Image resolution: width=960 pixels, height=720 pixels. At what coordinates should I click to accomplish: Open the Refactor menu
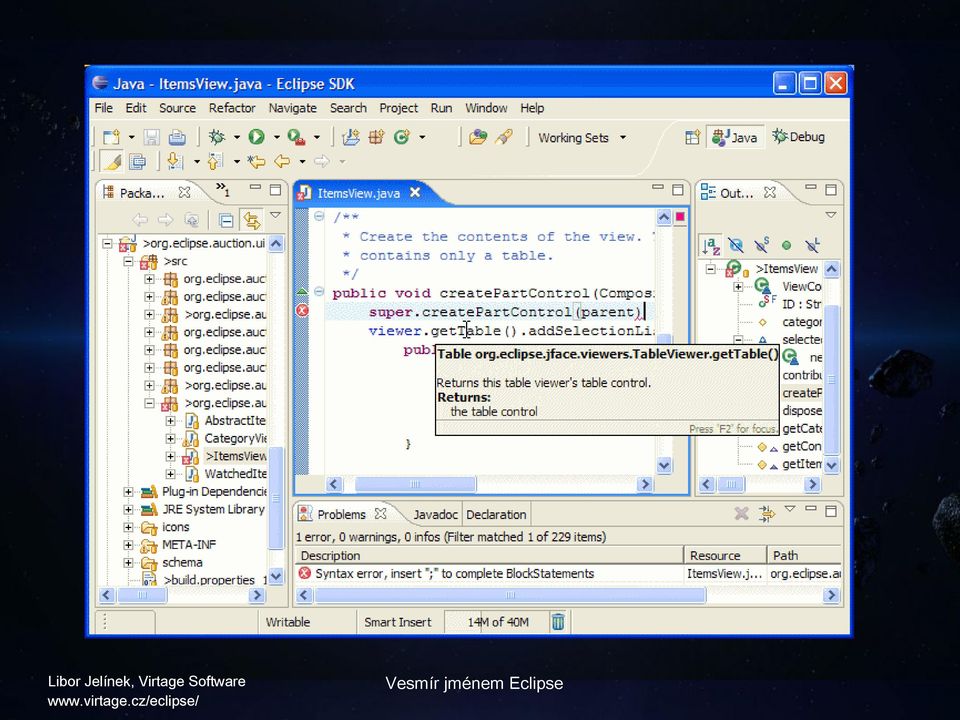point(232,108)
